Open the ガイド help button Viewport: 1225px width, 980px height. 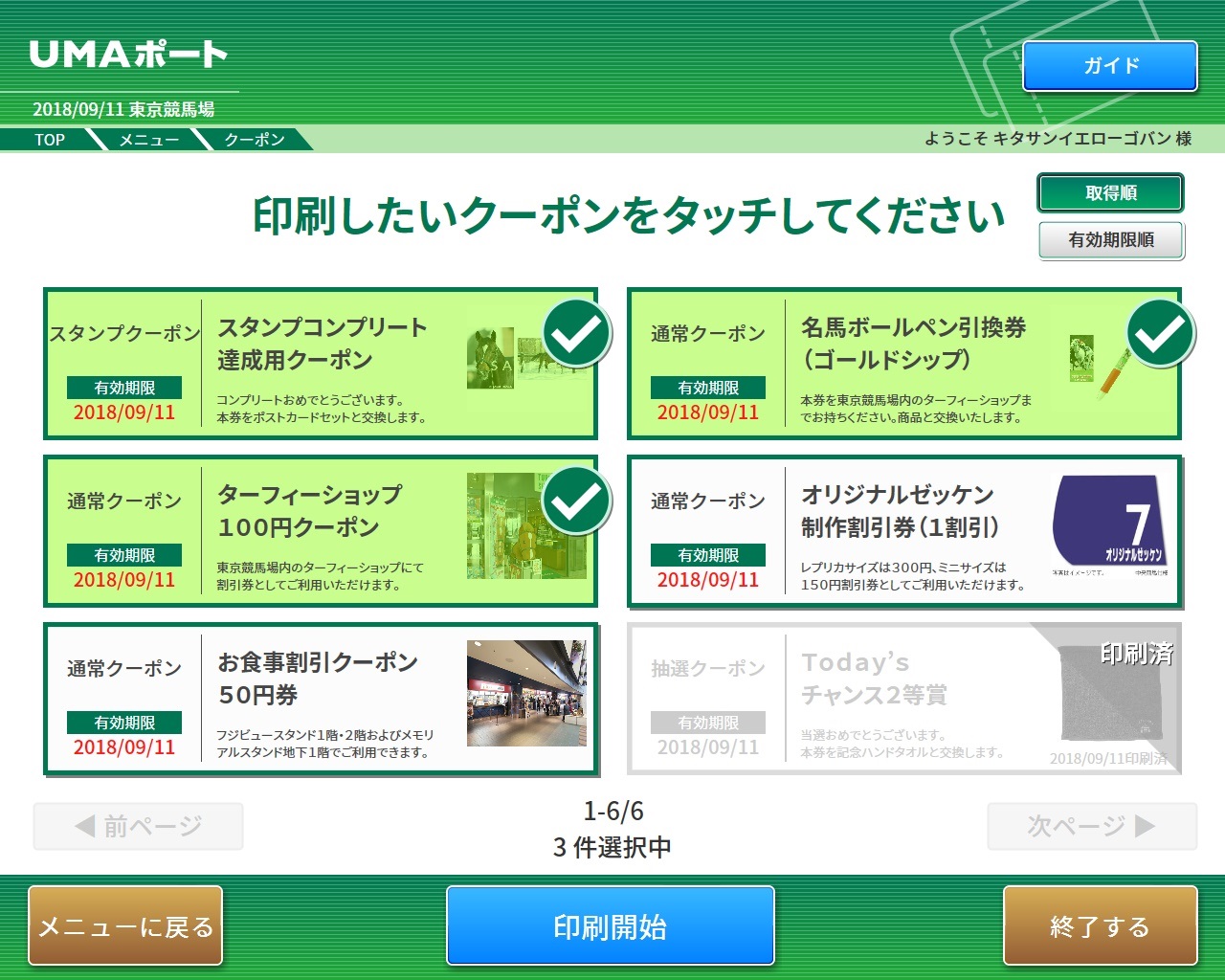pos(1109,66)
